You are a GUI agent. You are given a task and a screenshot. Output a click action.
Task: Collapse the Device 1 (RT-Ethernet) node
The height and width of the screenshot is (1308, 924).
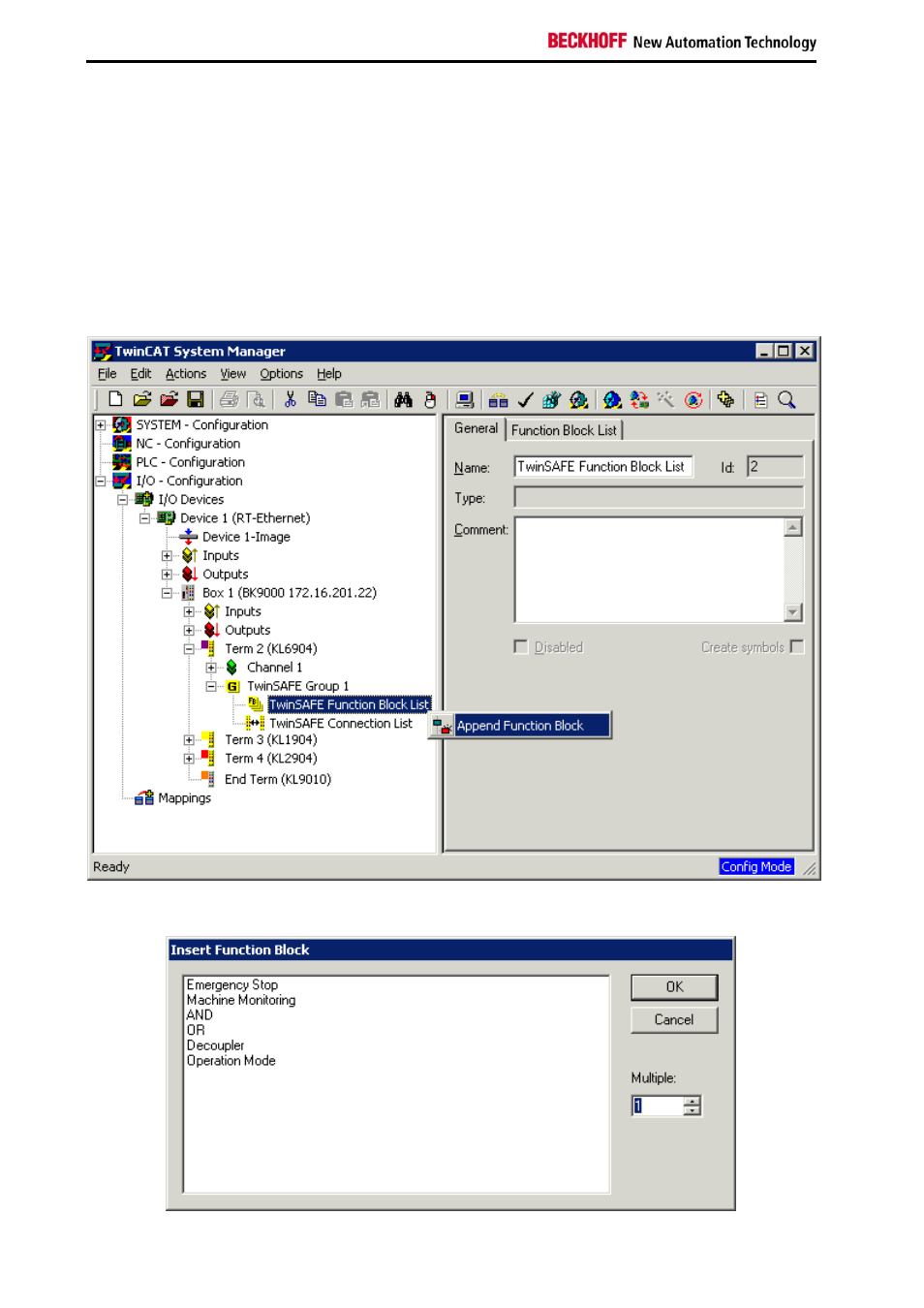[144, 518]
